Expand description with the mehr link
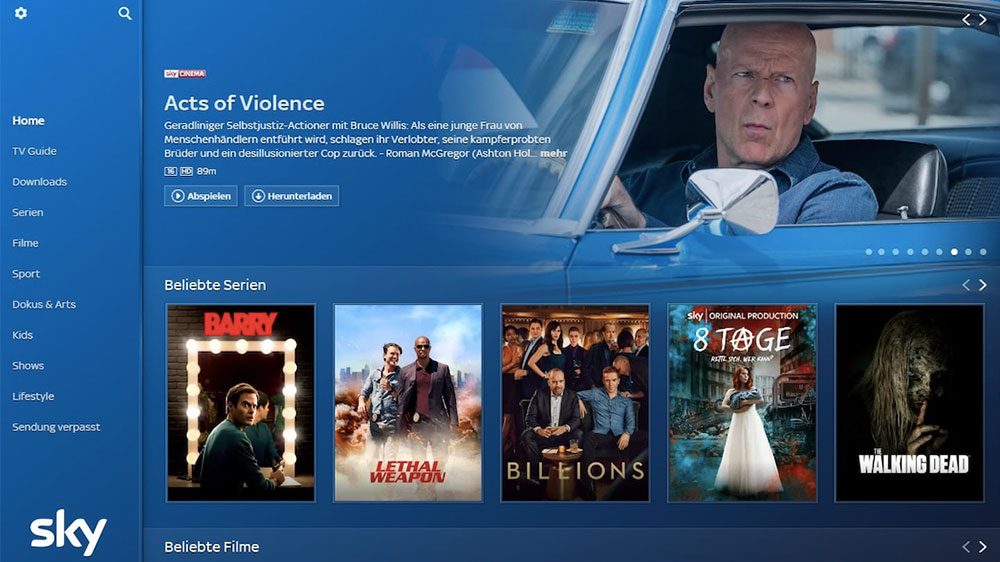This screenshot has width=1000, height=562. coord(554,153)
